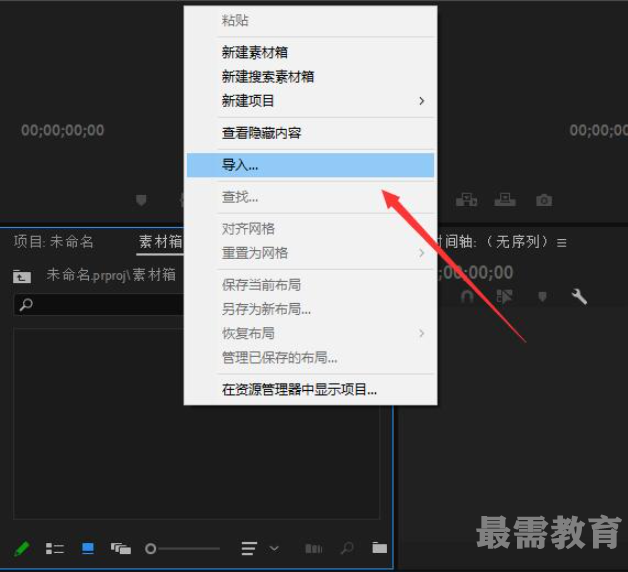Click 在资源管理器中显示项目...
Viewport: 628px width, 572px height.
tap(299, 389)
